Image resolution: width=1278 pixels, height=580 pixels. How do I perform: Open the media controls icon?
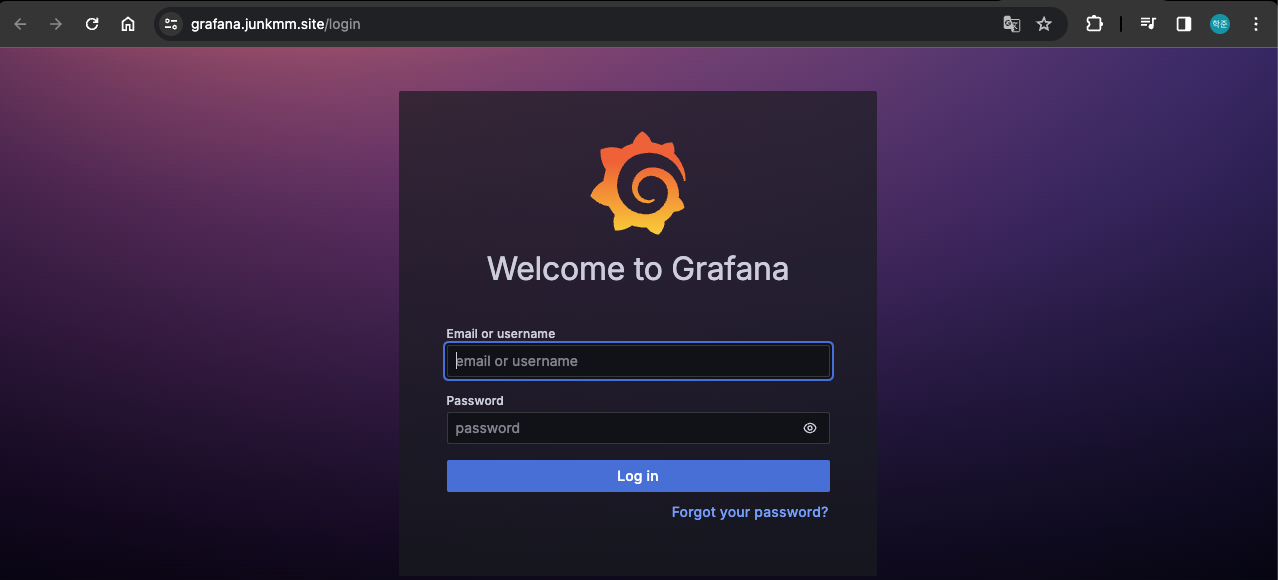pyautogui.click(x=1148, y=24)
